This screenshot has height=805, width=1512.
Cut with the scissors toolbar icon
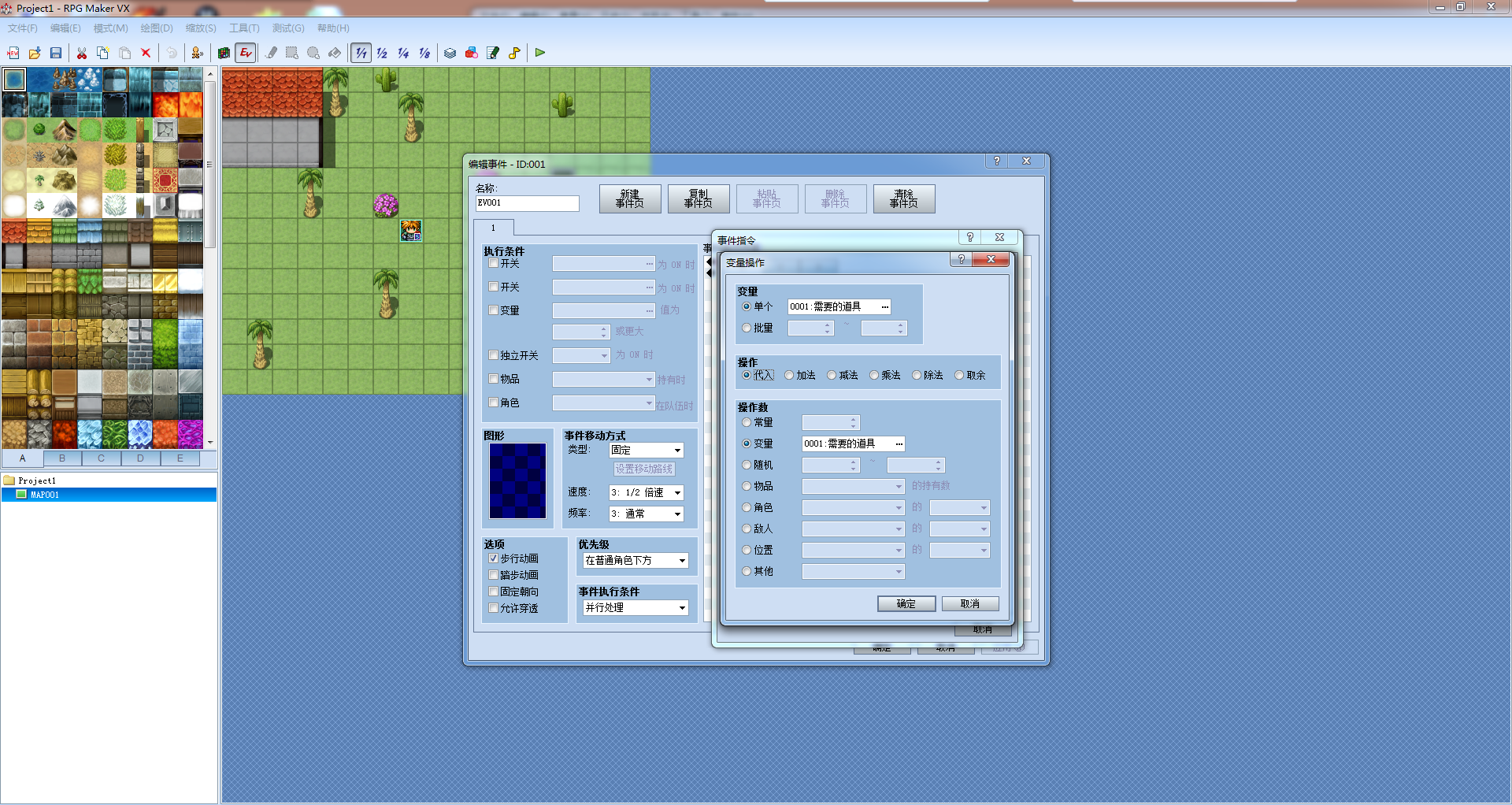tap(81, 53)
